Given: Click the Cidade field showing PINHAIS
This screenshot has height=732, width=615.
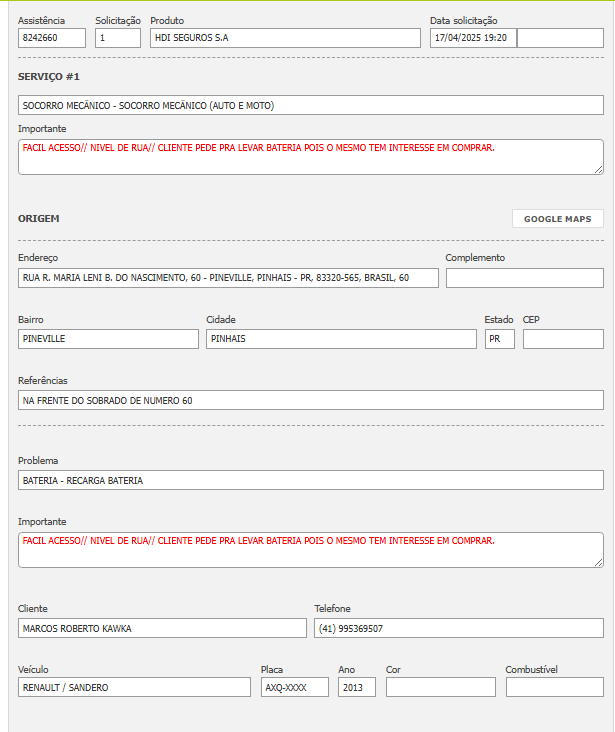Looking at the screenshot, I should point(341,339).
